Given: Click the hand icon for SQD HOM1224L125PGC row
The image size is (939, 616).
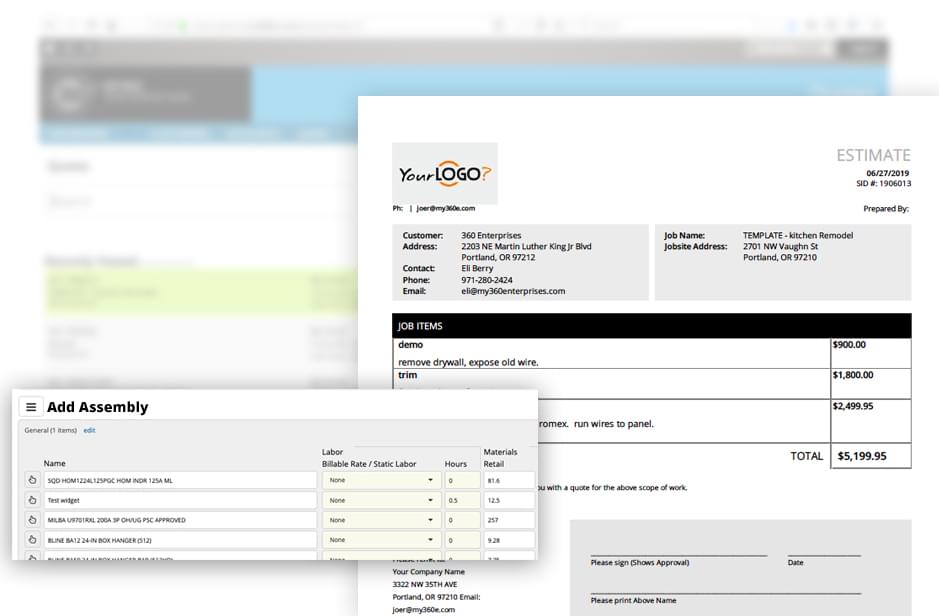Looking at the screenshot, I should click(x=32, y=480).
